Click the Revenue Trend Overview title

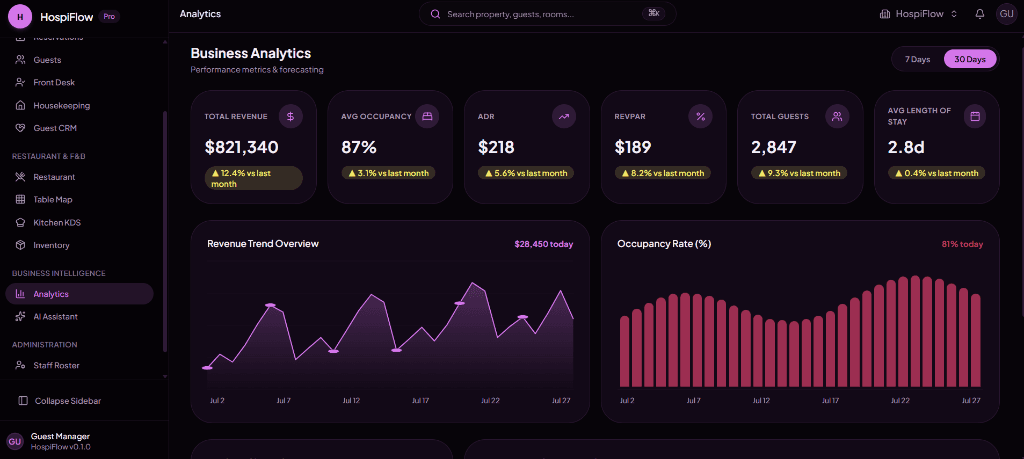263,244
